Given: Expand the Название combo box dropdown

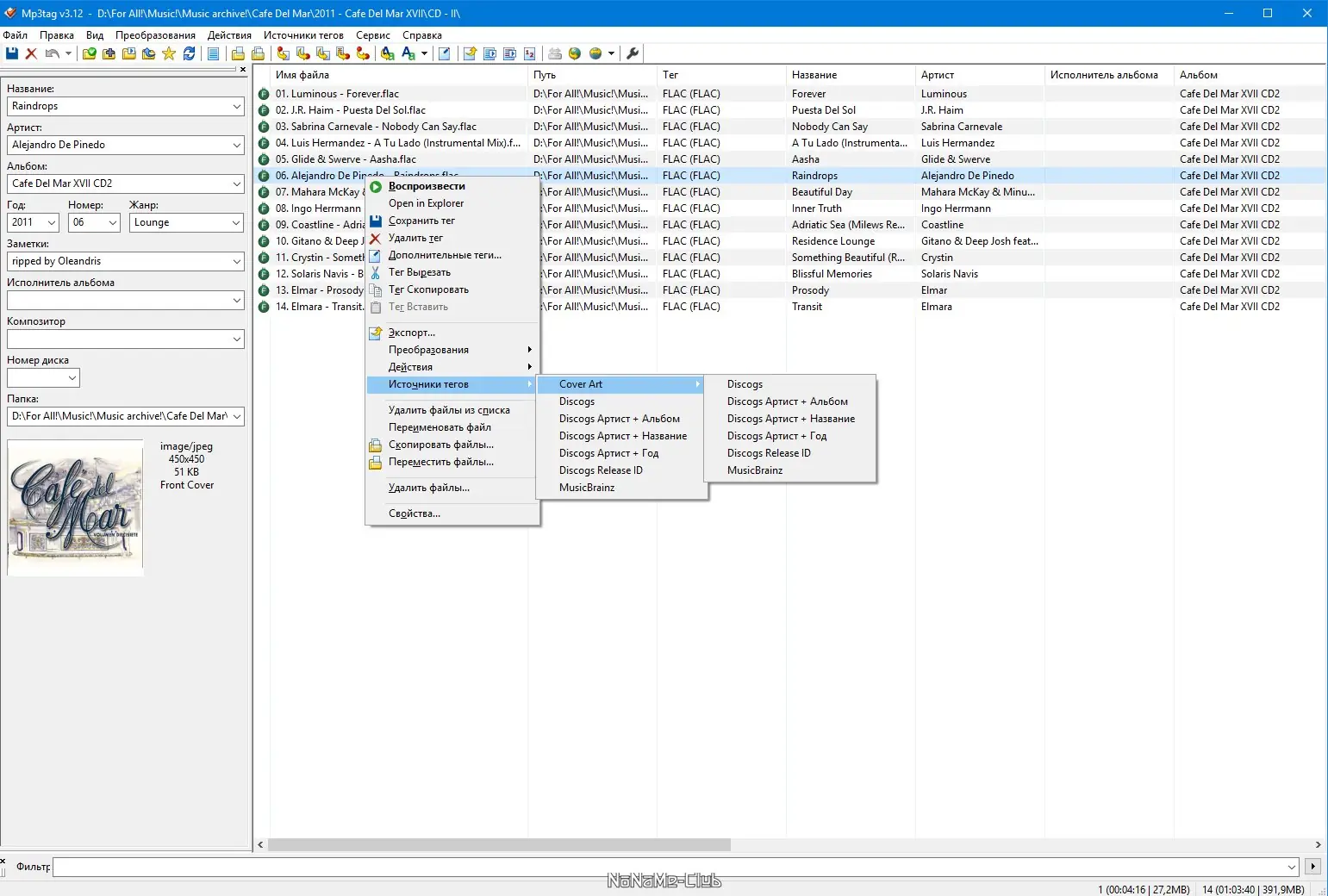Looking at the screenshot, I should pos(236,106).
